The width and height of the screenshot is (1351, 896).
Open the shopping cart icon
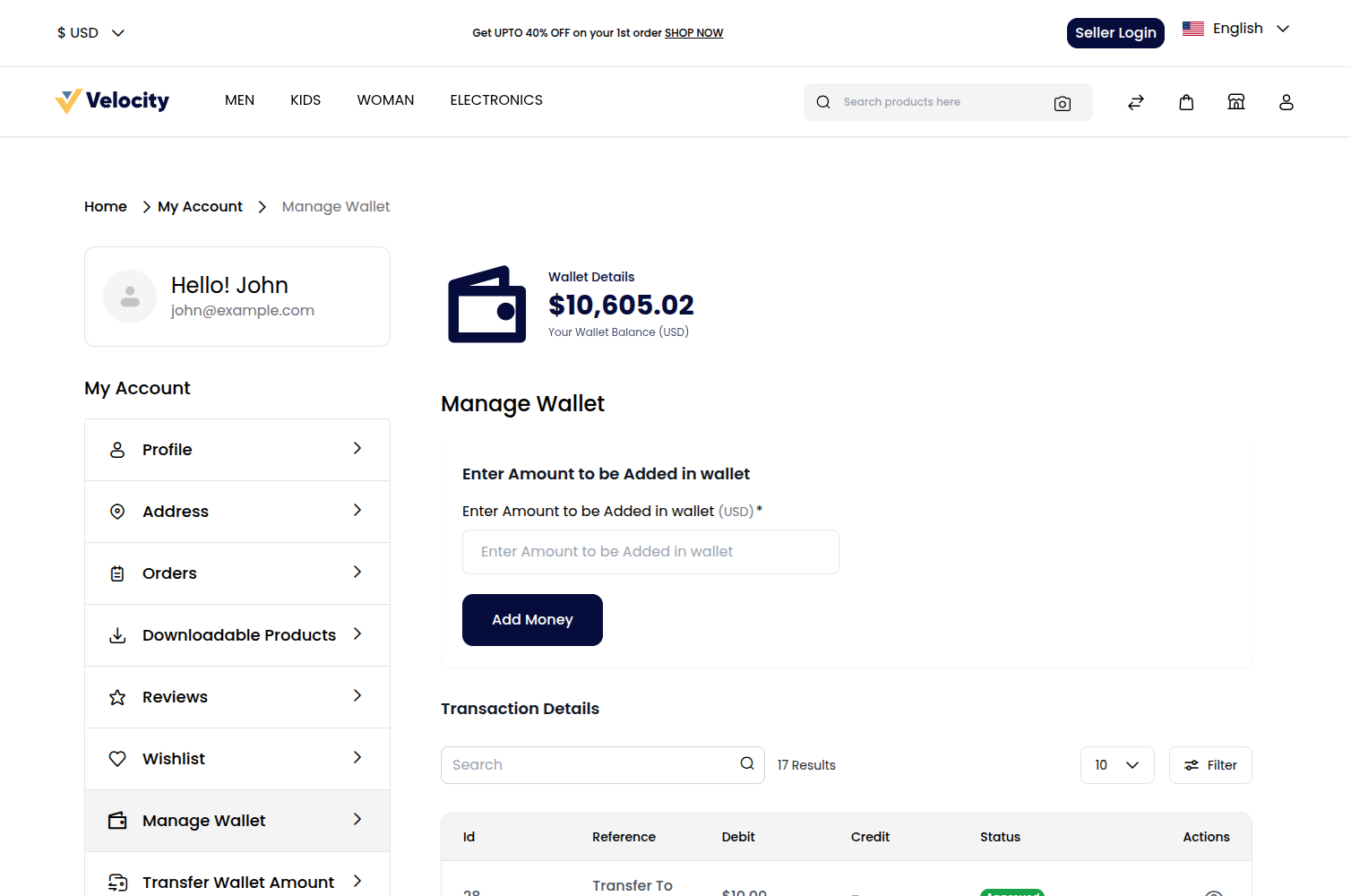(1186, 101)
